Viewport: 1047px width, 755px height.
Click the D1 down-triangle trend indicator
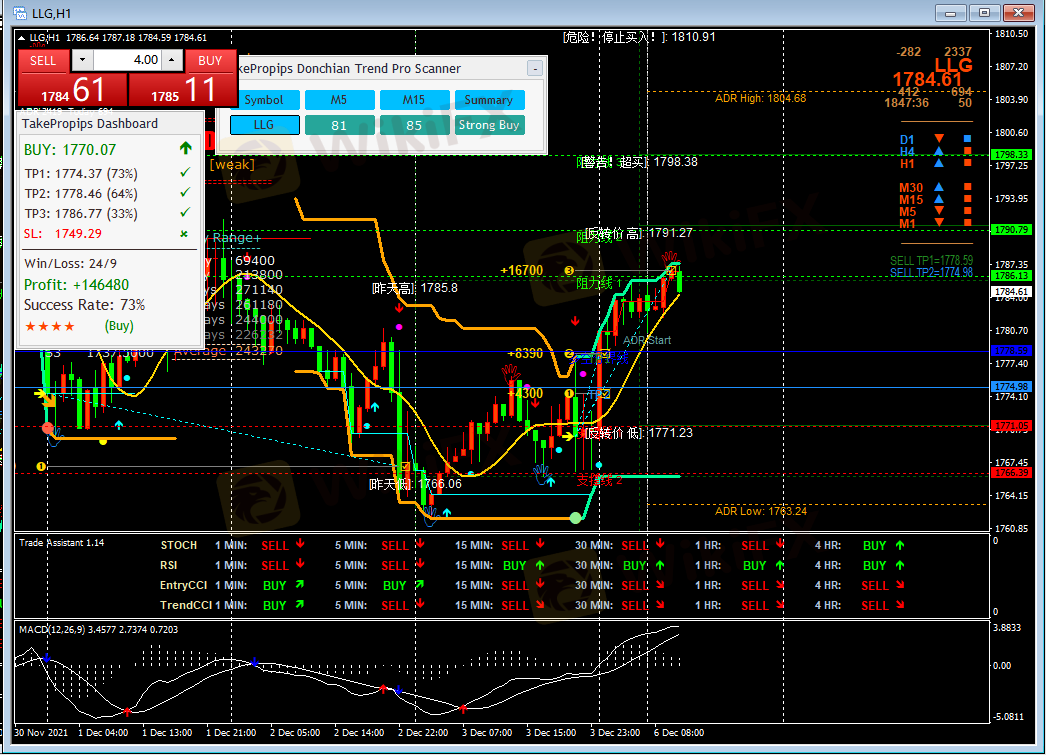(938, 139)
